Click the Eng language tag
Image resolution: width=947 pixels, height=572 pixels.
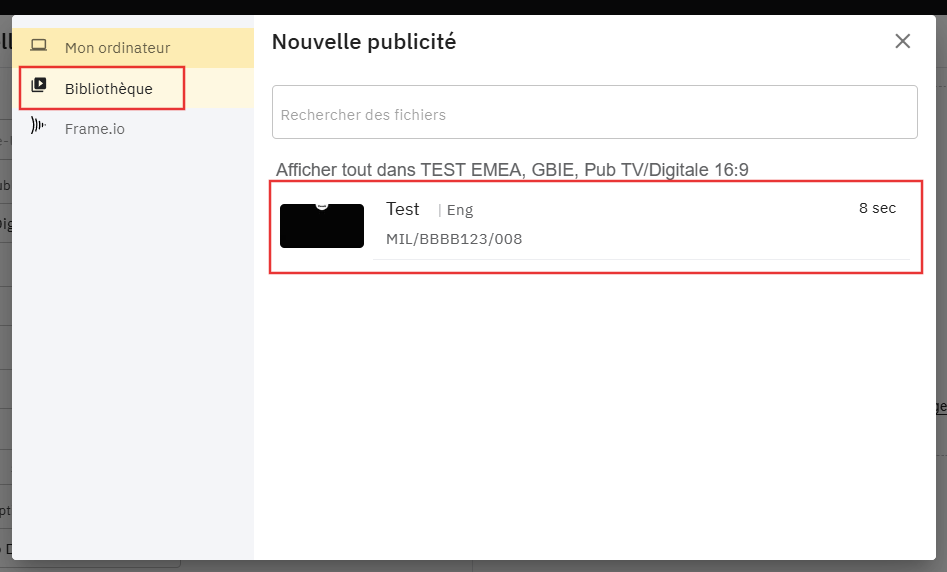click(460, 210)
